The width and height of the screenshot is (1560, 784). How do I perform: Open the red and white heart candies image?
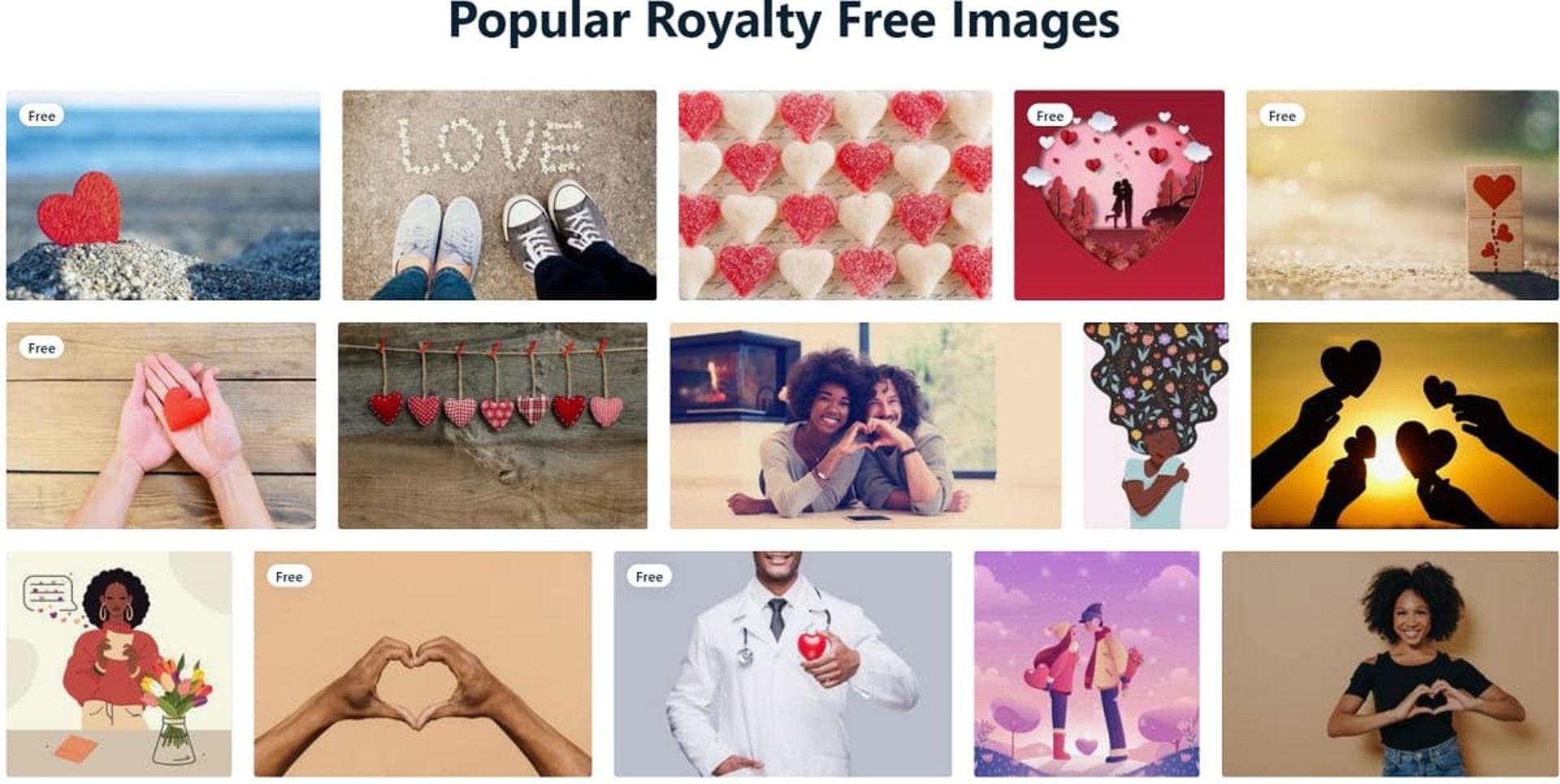point(835,195)
